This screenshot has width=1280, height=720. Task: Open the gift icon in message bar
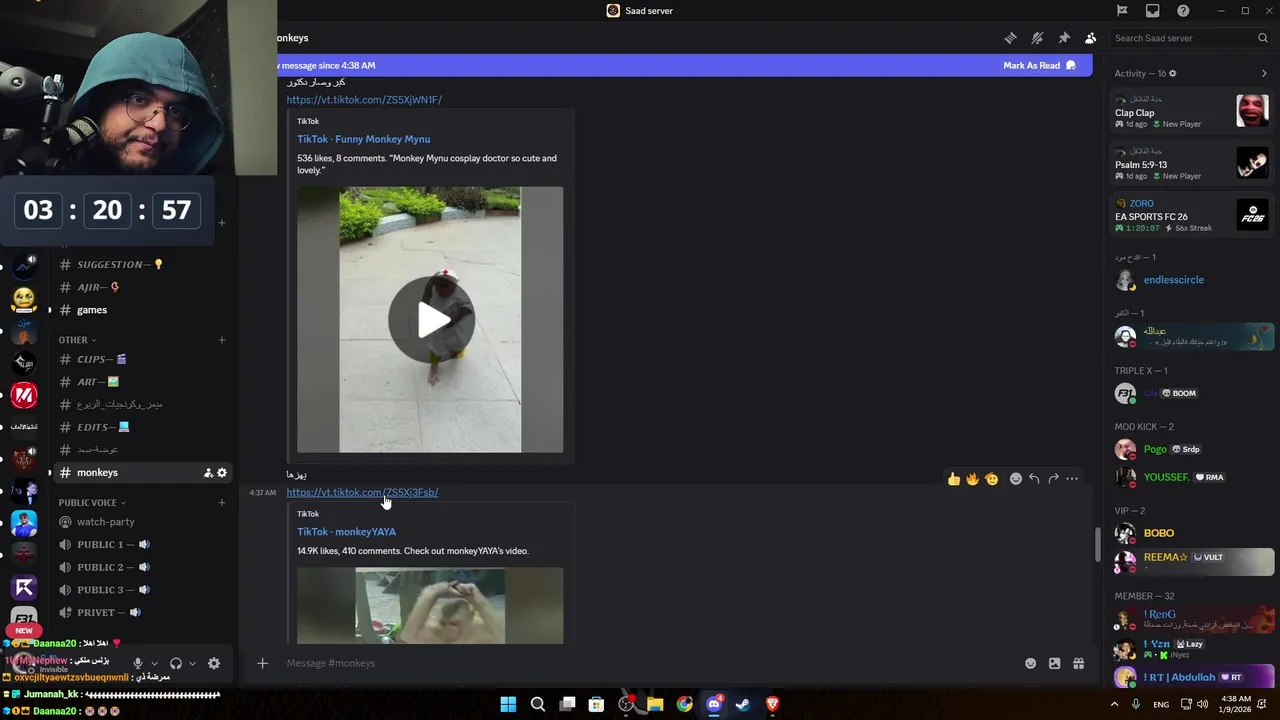1078,663
